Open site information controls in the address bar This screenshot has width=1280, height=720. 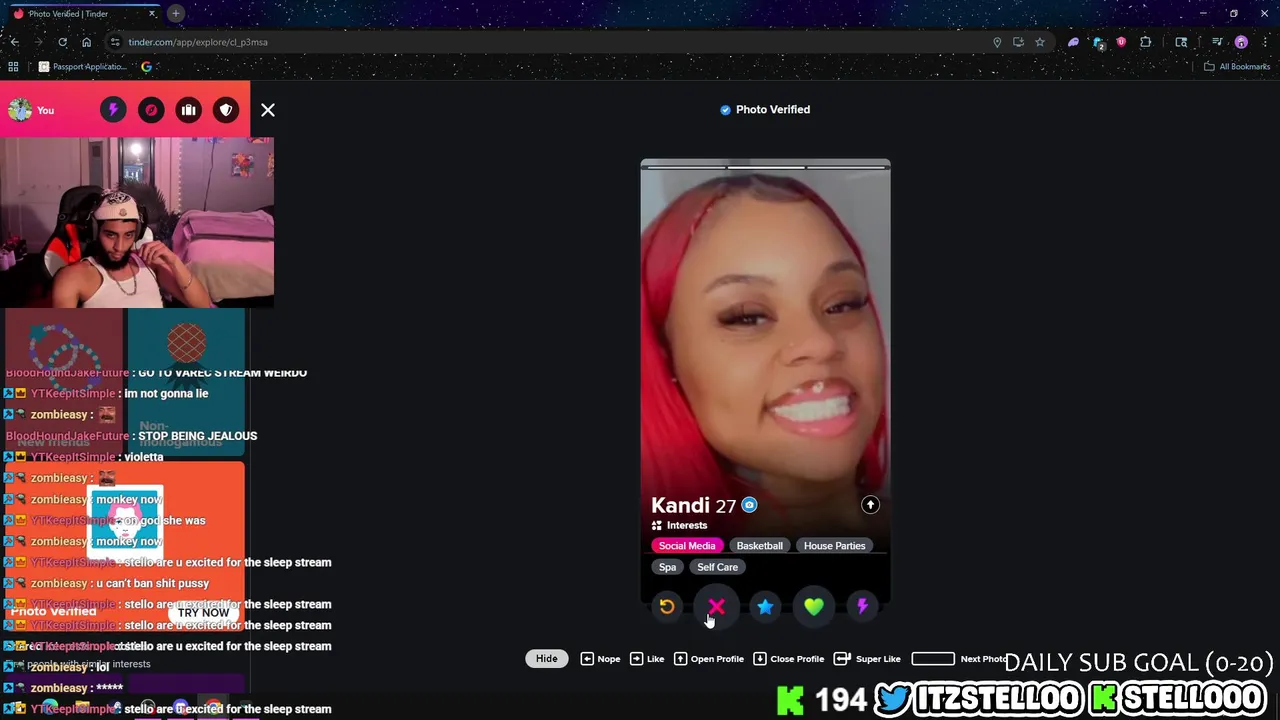click(x=115, y=42)
